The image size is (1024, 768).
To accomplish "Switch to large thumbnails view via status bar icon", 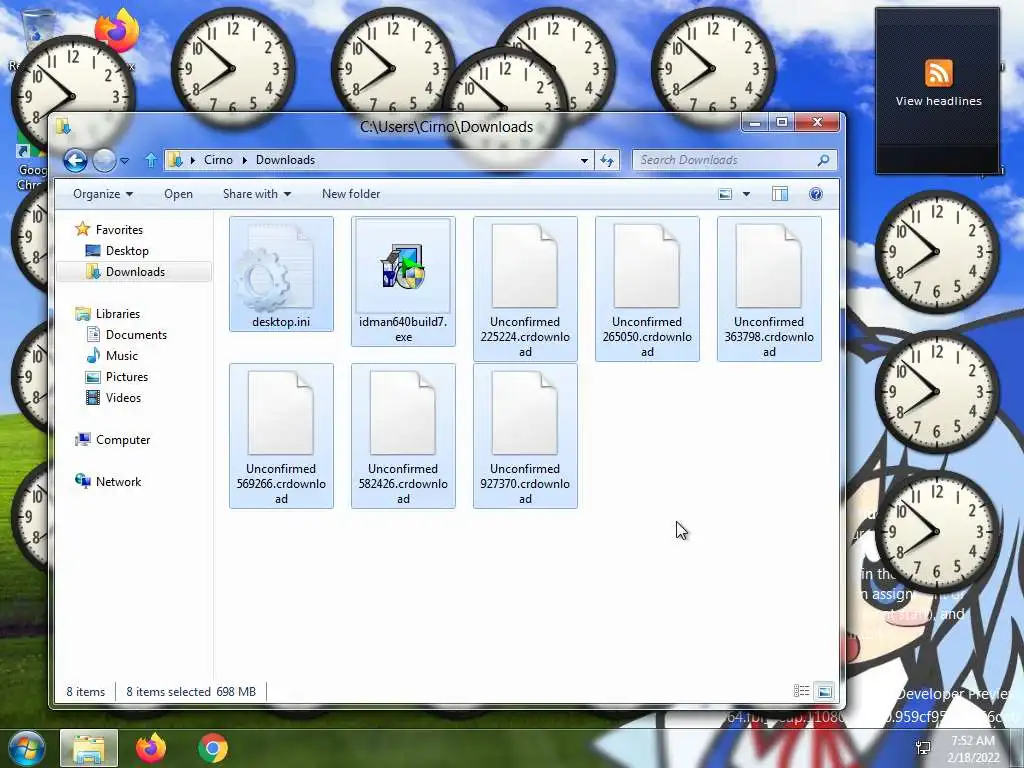I will [x=825, y=691].
